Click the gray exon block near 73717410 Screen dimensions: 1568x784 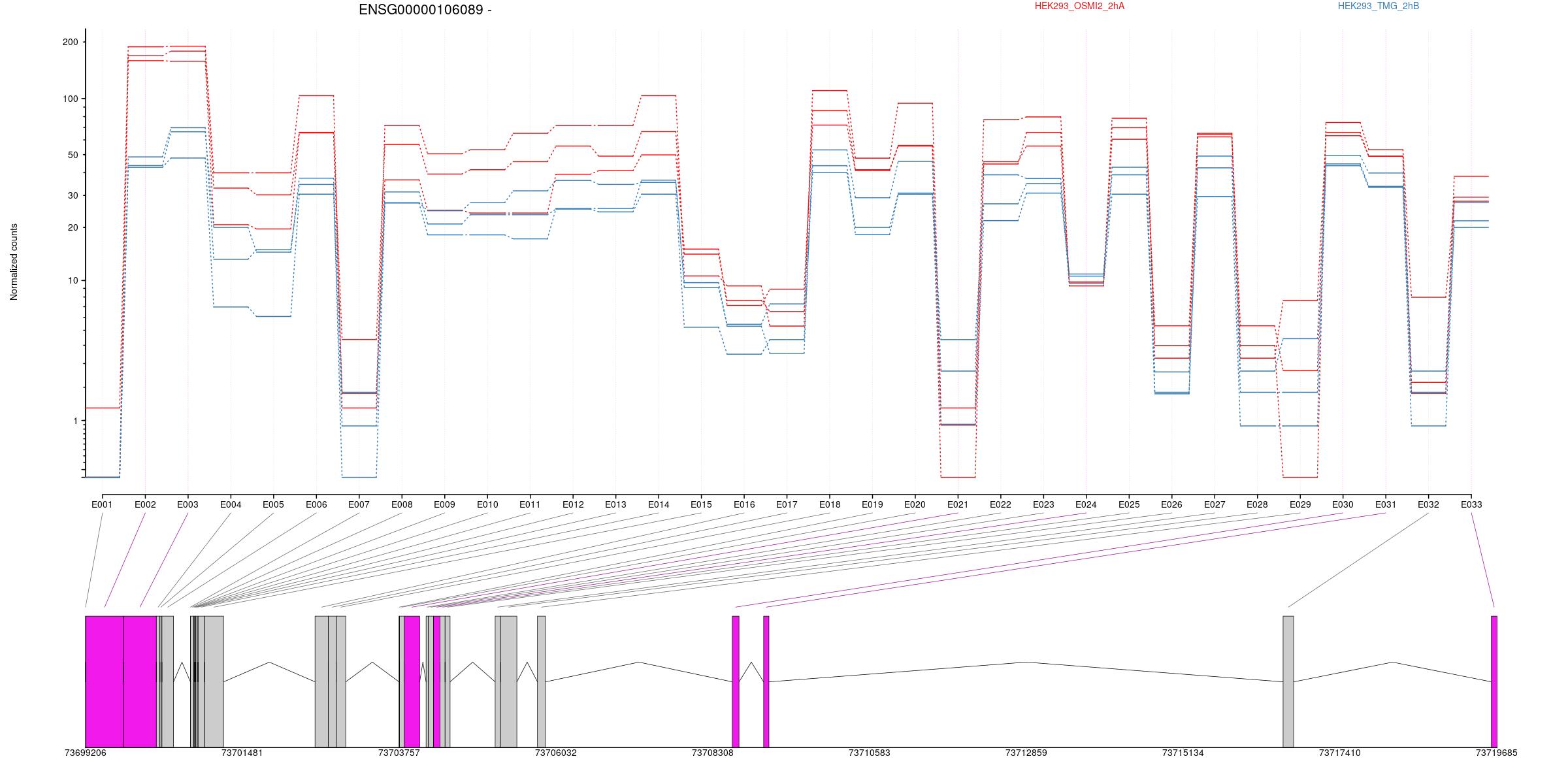point(1288,681)
